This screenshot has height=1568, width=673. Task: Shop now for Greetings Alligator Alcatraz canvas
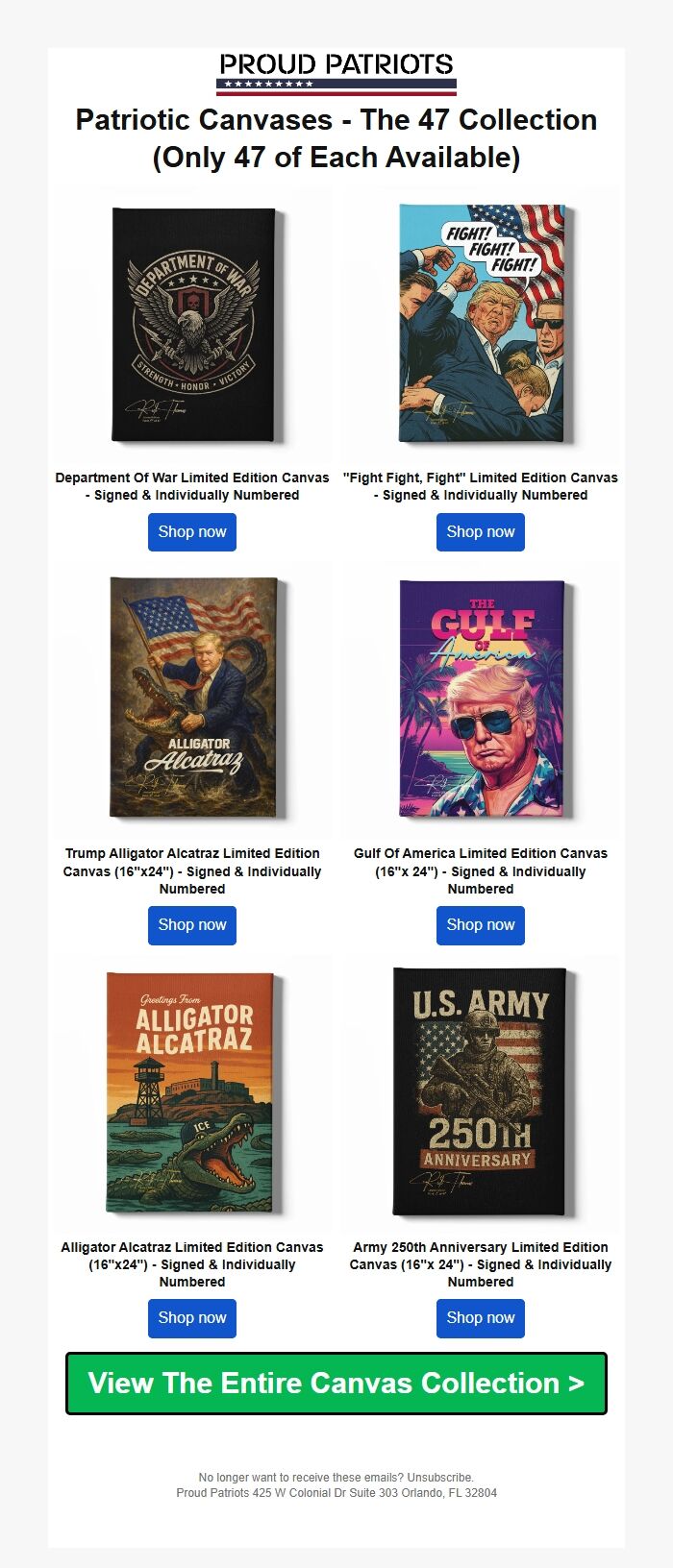(192, 1318)
